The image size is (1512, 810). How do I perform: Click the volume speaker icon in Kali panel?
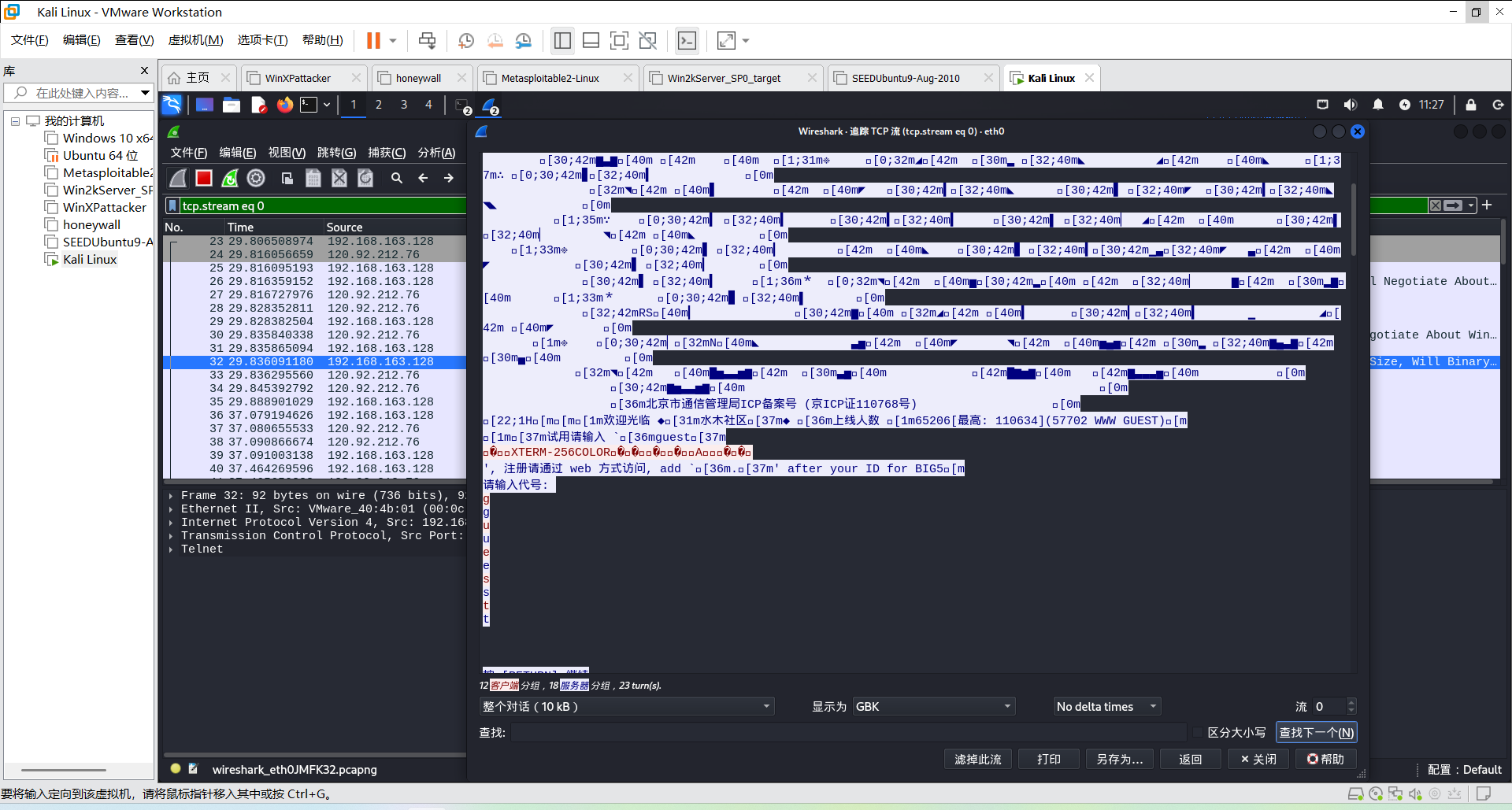[x=1351, y=105]
